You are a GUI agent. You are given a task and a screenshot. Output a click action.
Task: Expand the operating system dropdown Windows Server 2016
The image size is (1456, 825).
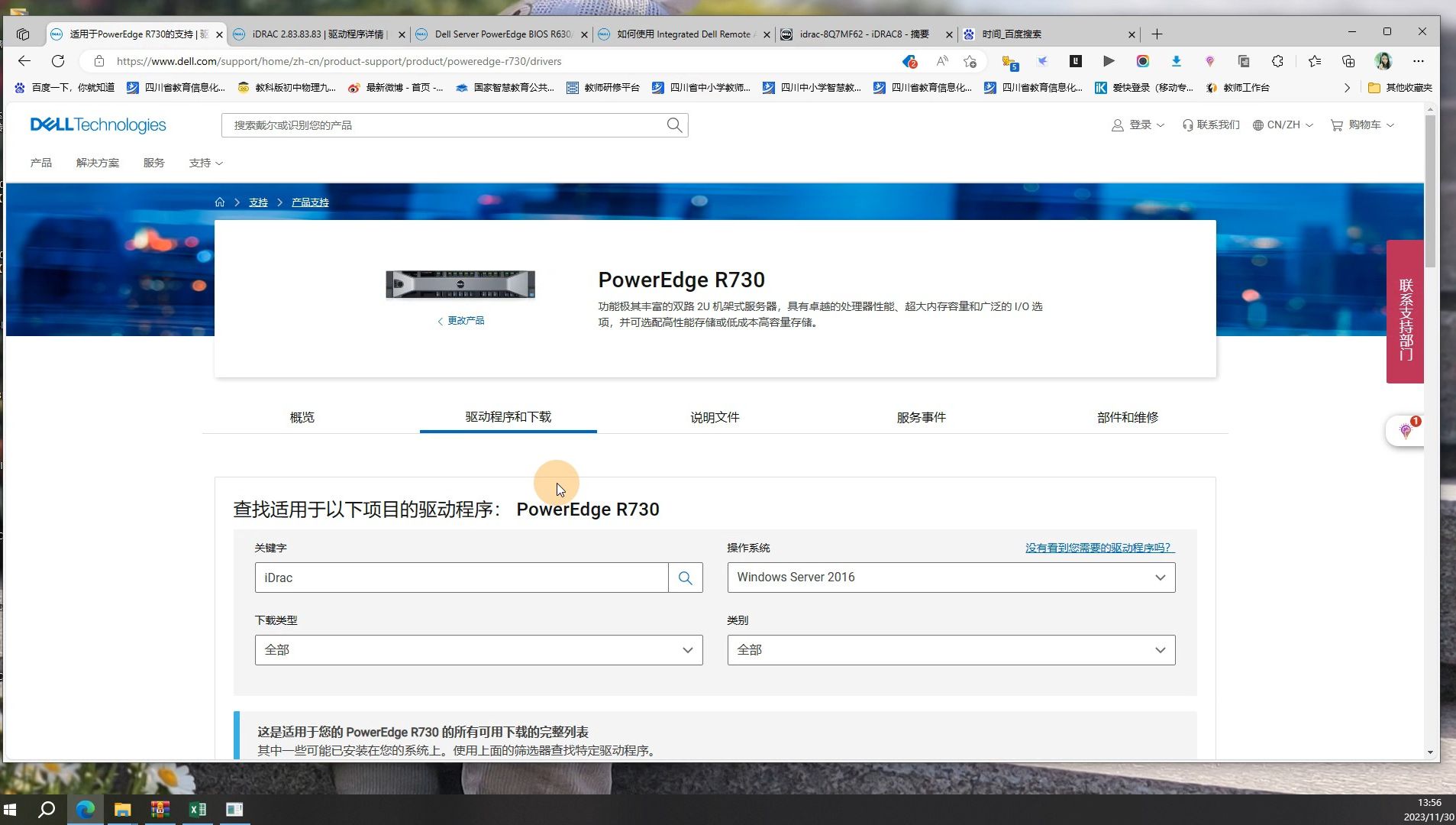[951, 577]
